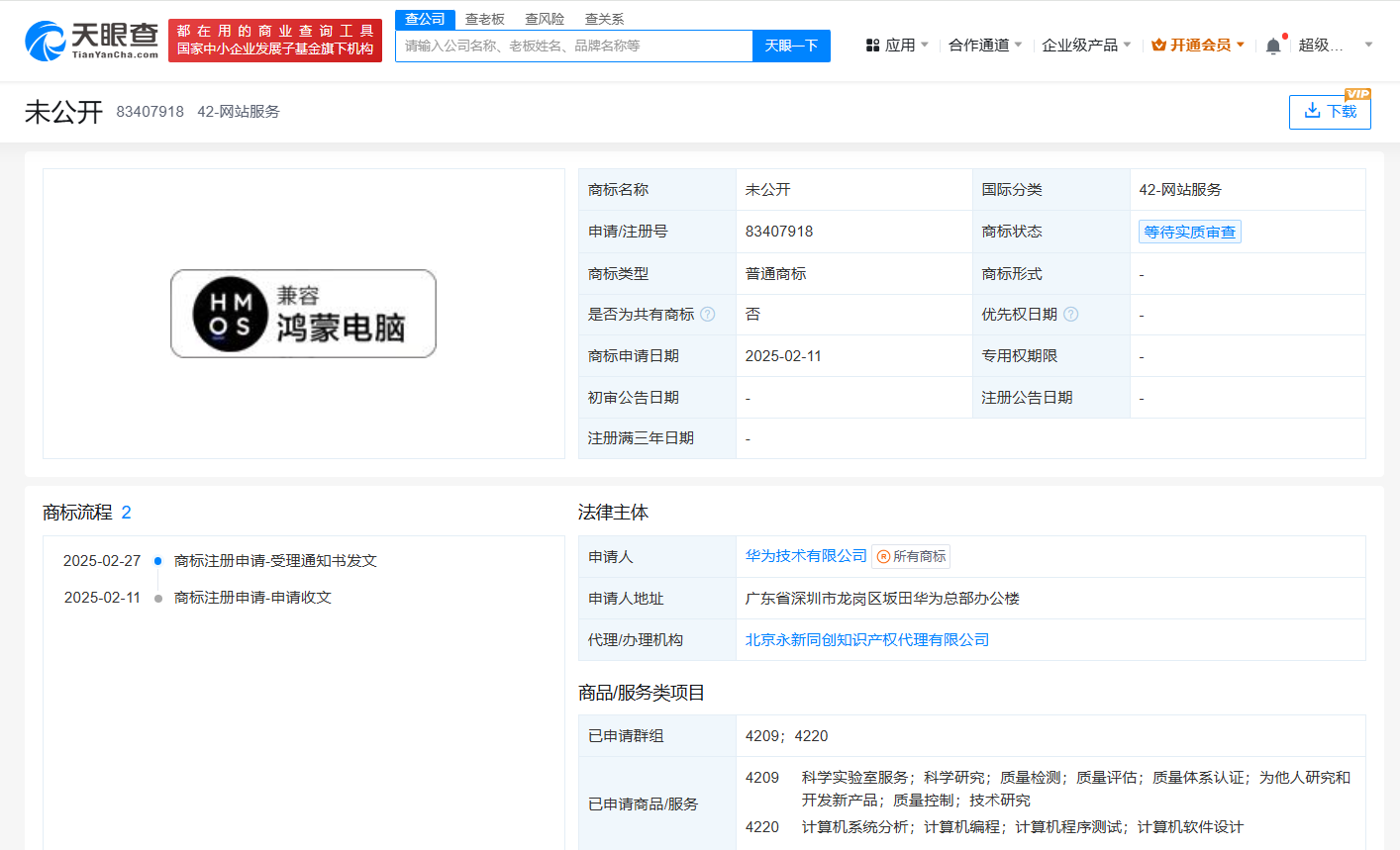Switch to the 查风险 tab
Screen dimensions: 1400x850
click(x=545, y=19)
